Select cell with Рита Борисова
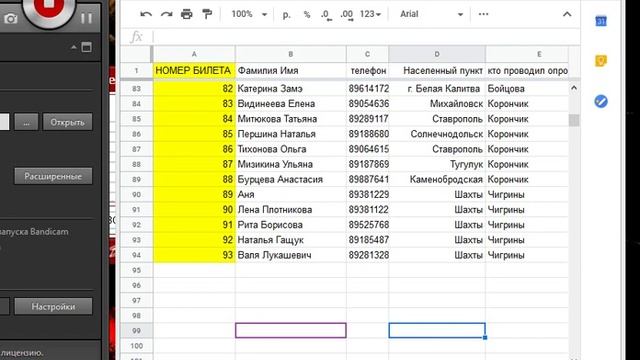 click(291, 224)
